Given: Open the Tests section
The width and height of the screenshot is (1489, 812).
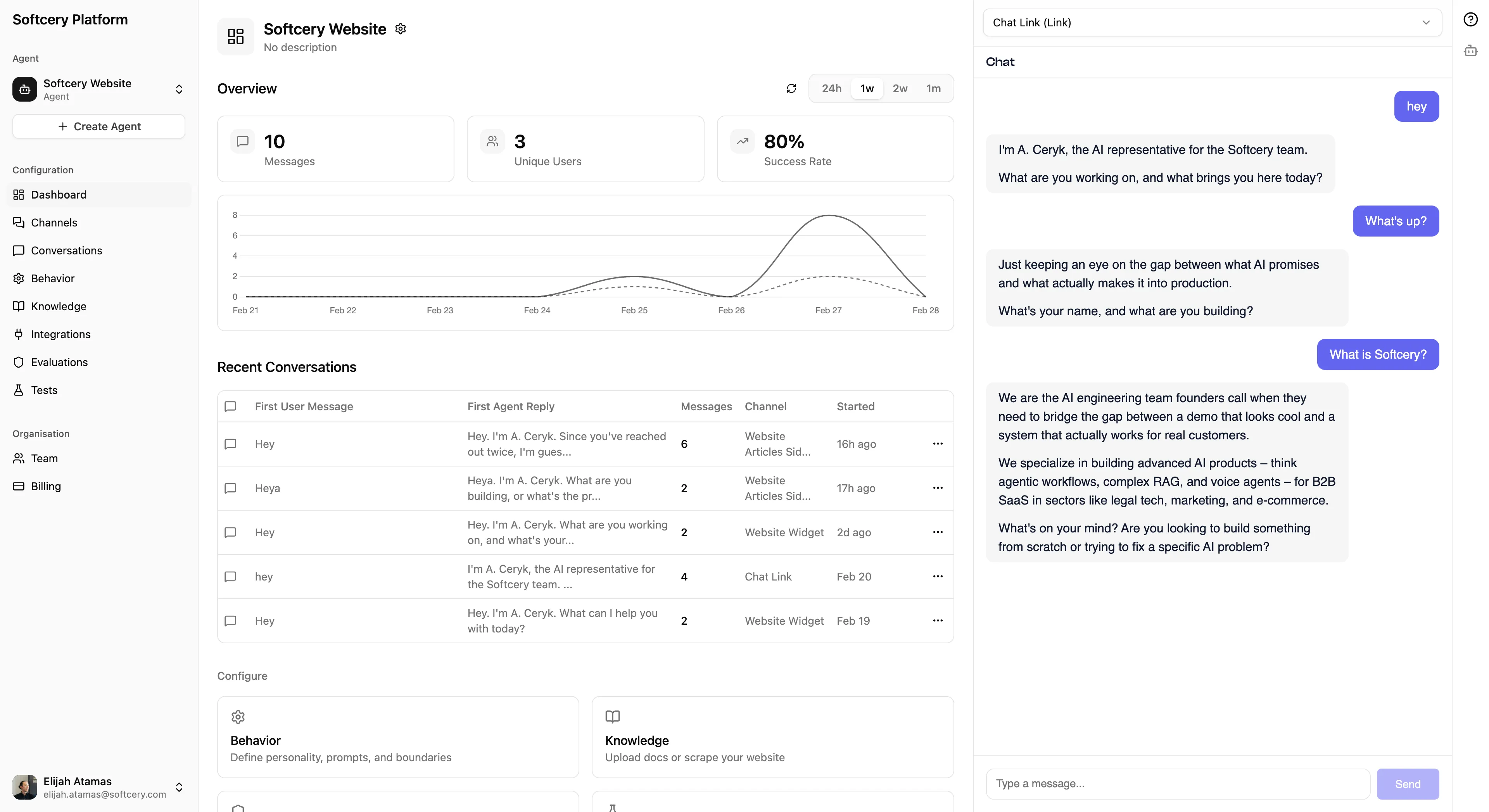Looking at the screenshot, I should click(x=43, y=390).
